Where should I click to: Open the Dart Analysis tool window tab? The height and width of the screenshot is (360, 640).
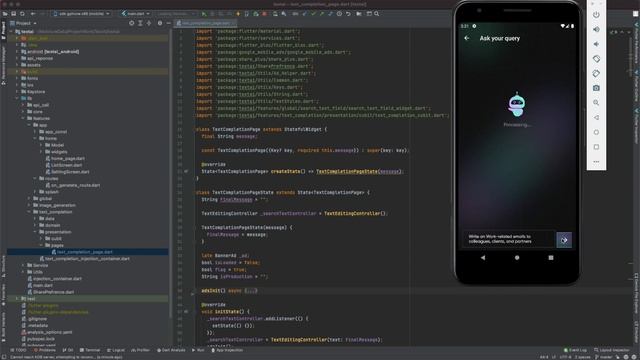[x=171, y=350]
